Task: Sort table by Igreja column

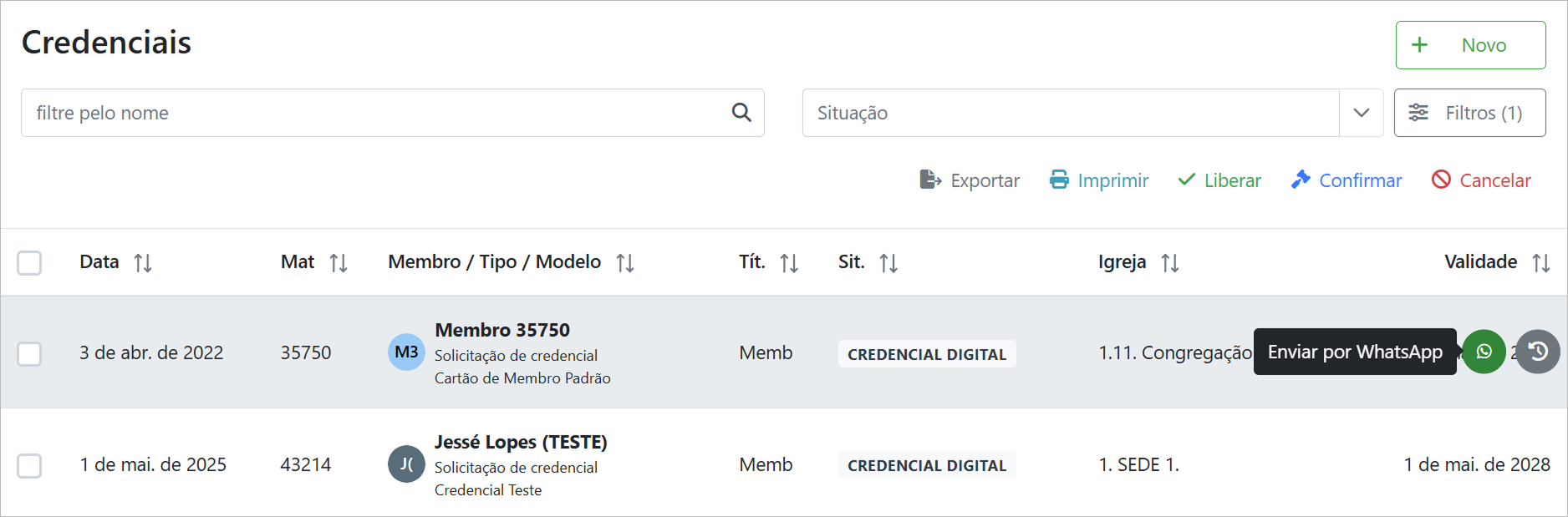Action: click(x=1170, y=263)
